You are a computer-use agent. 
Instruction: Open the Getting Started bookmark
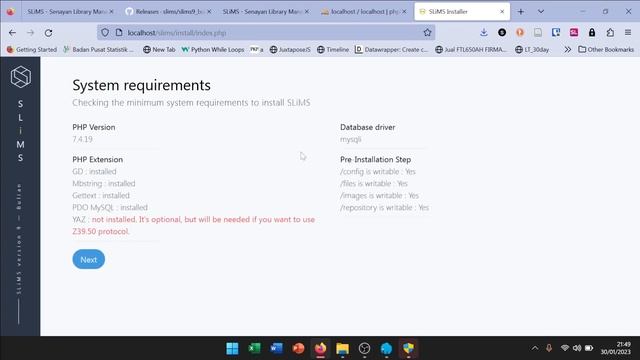point(32,49)
